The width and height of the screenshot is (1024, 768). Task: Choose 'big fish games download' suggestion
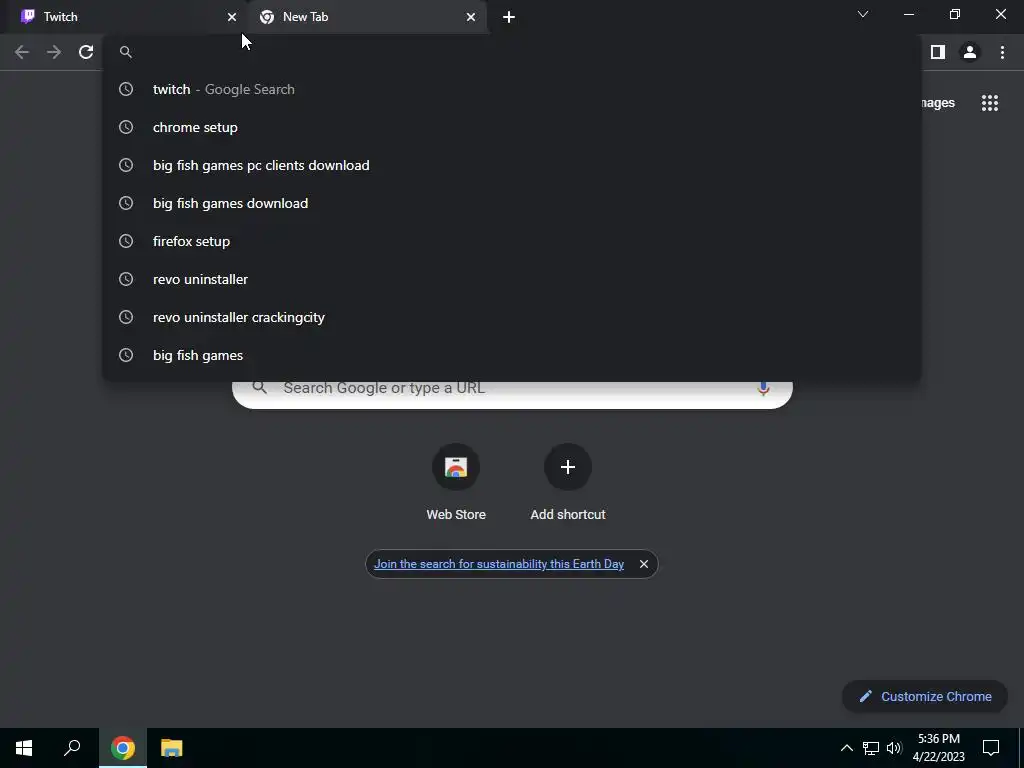[511, 203]
